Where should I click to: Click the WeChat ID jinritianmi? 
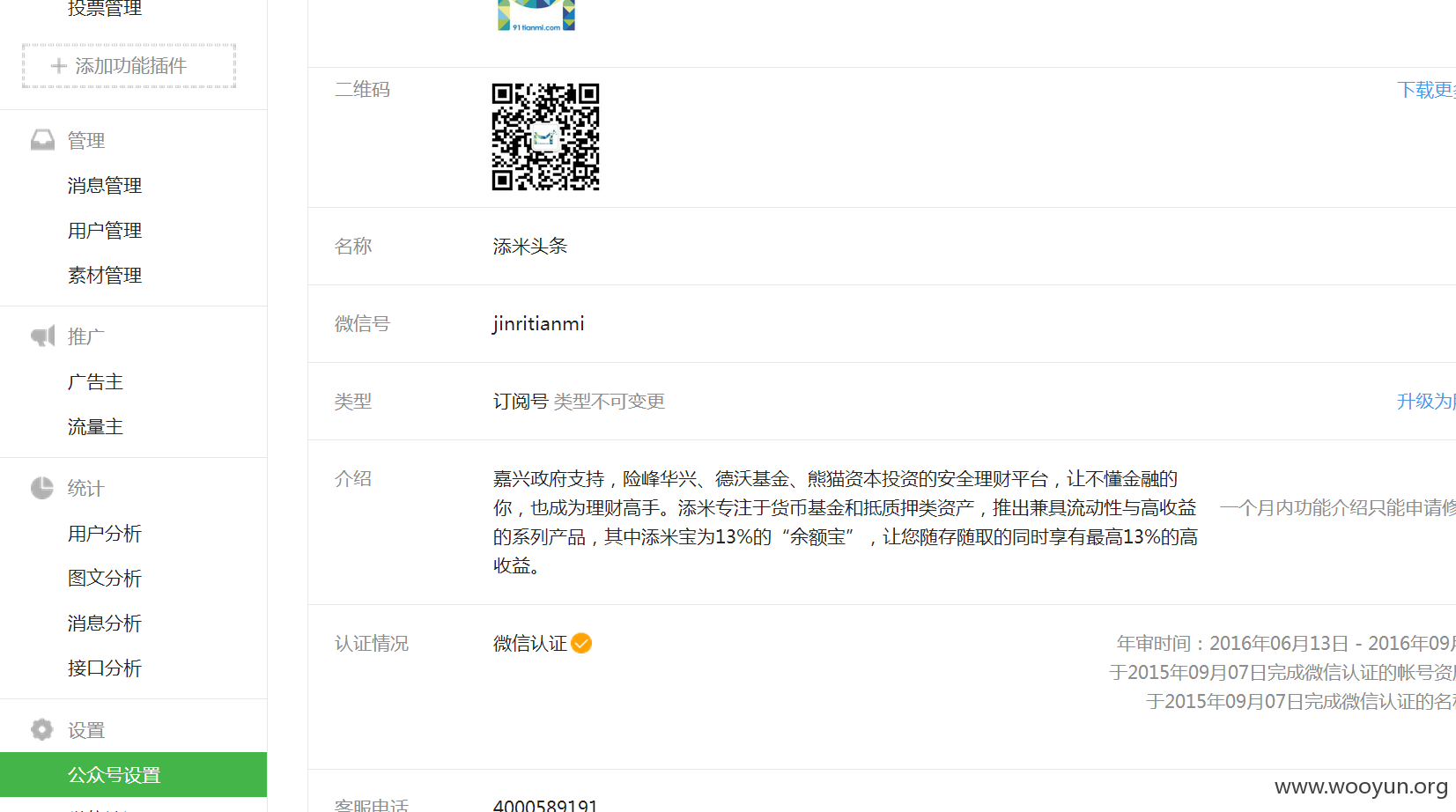538,324
